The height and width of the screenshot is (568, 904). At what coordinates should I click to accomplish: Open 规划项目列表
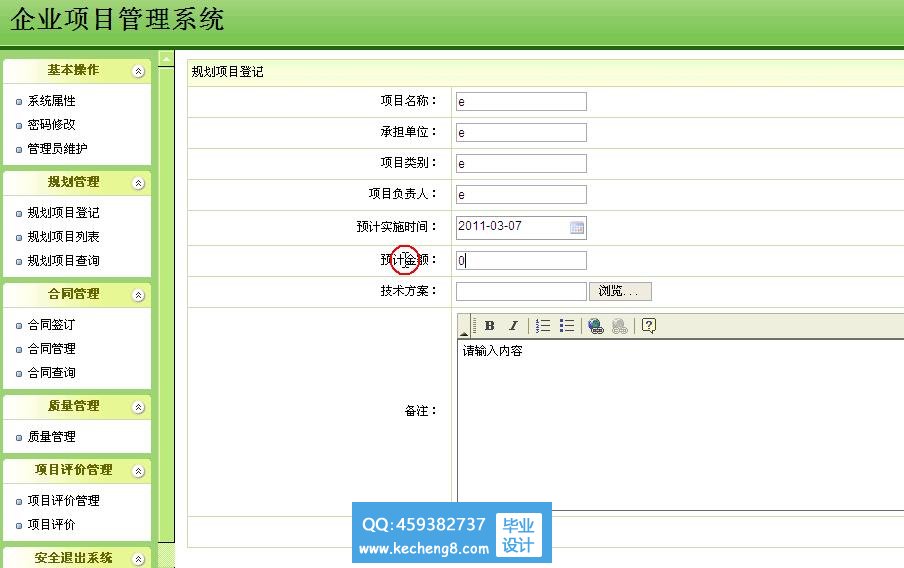63,236
